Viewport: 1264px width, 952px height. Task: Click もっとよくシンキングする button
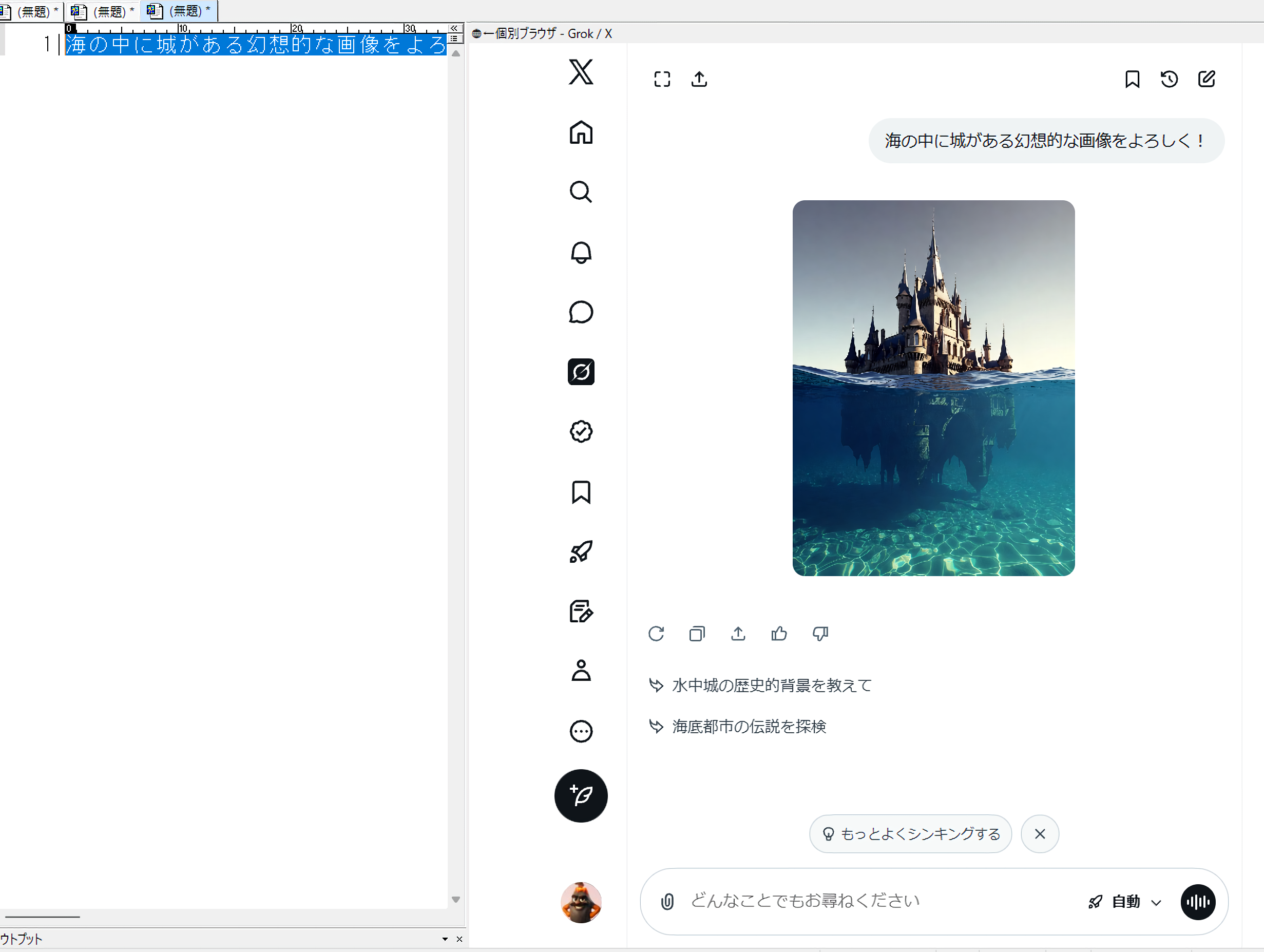click(x=910, y=834)
